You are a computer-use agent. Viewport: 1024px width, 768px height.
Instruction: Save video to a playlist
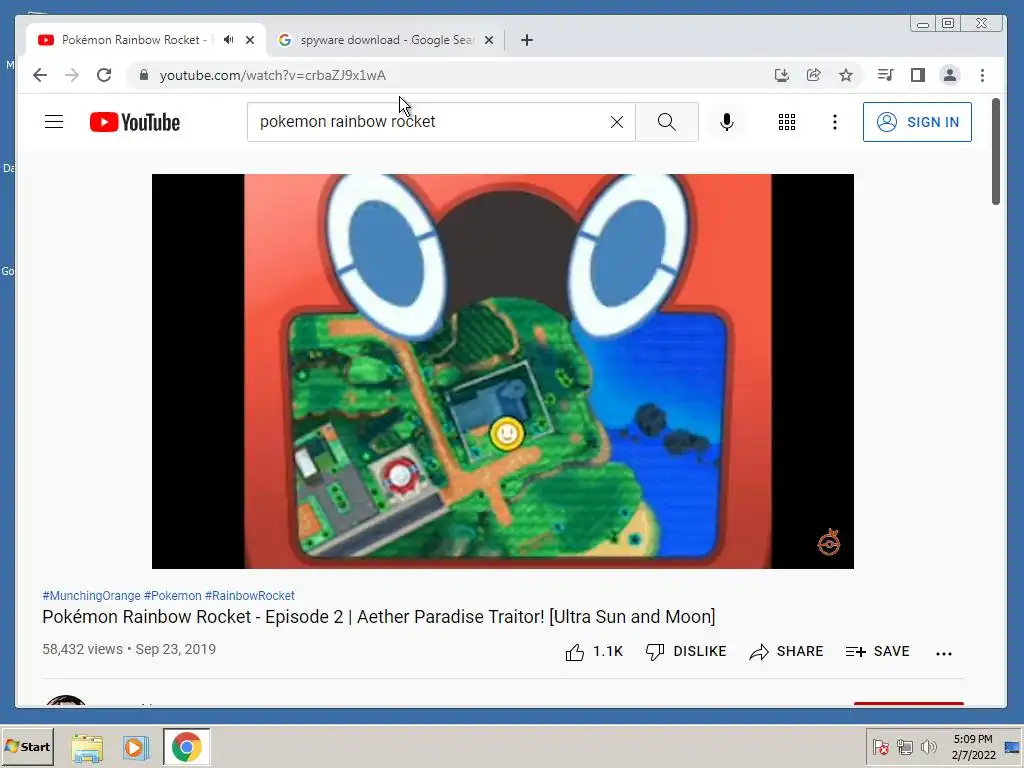(877, 652)
